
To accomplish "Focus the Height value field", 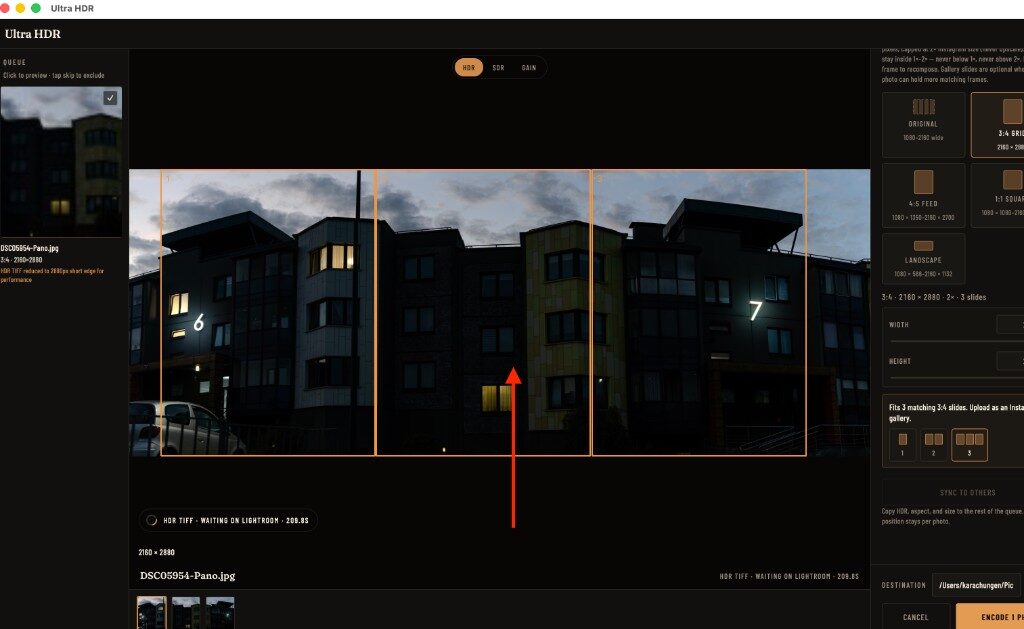I will (1010, 361).
